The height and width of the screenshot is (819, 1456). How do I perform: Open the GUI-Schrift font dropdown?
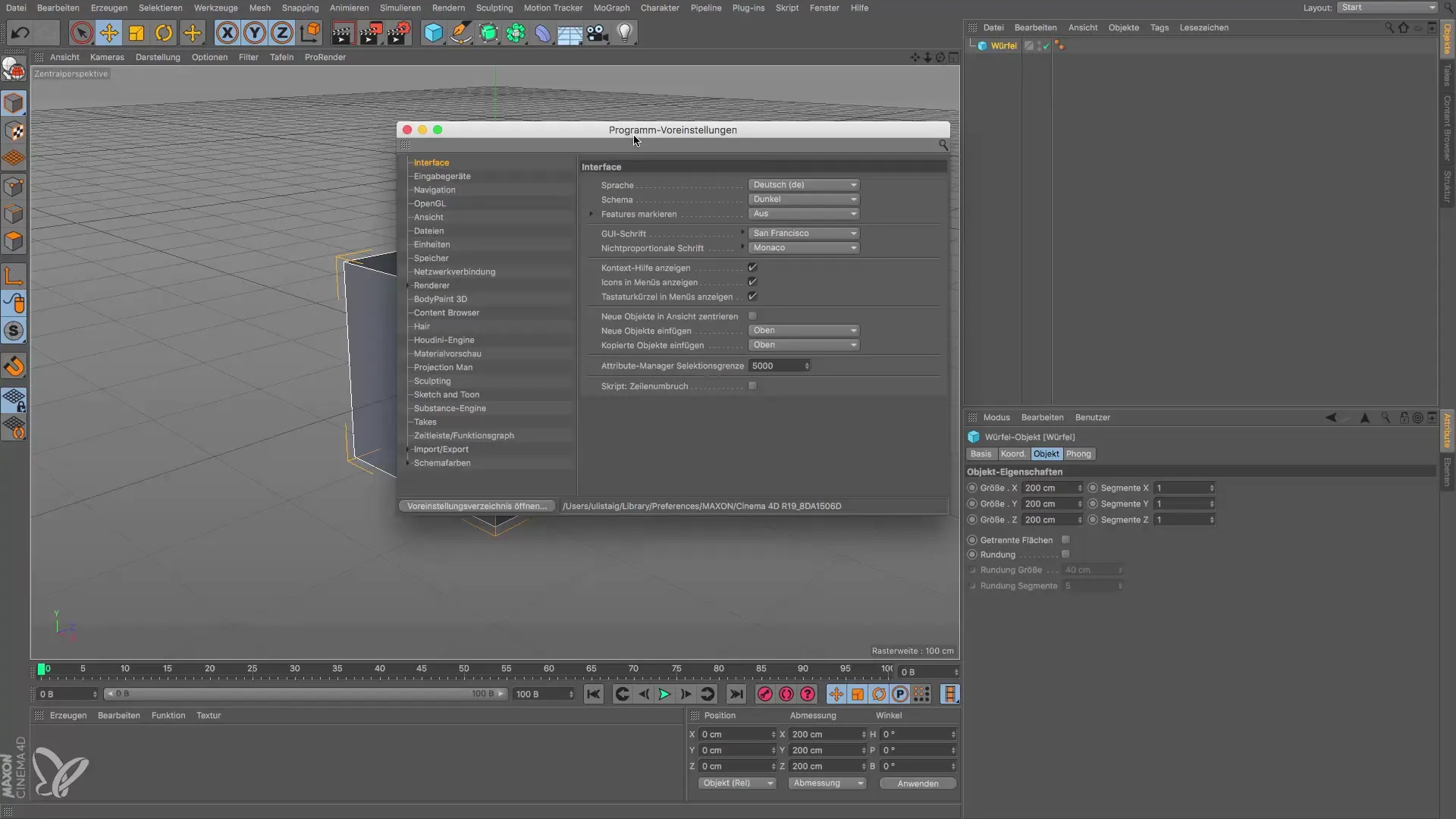(x=804, y=234)
